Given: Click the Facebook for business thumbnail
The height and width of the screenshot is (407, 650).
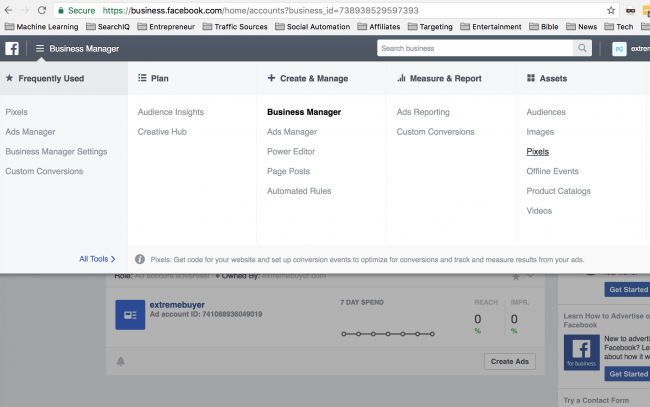Looking at the screenshot, I should (582, 352).
